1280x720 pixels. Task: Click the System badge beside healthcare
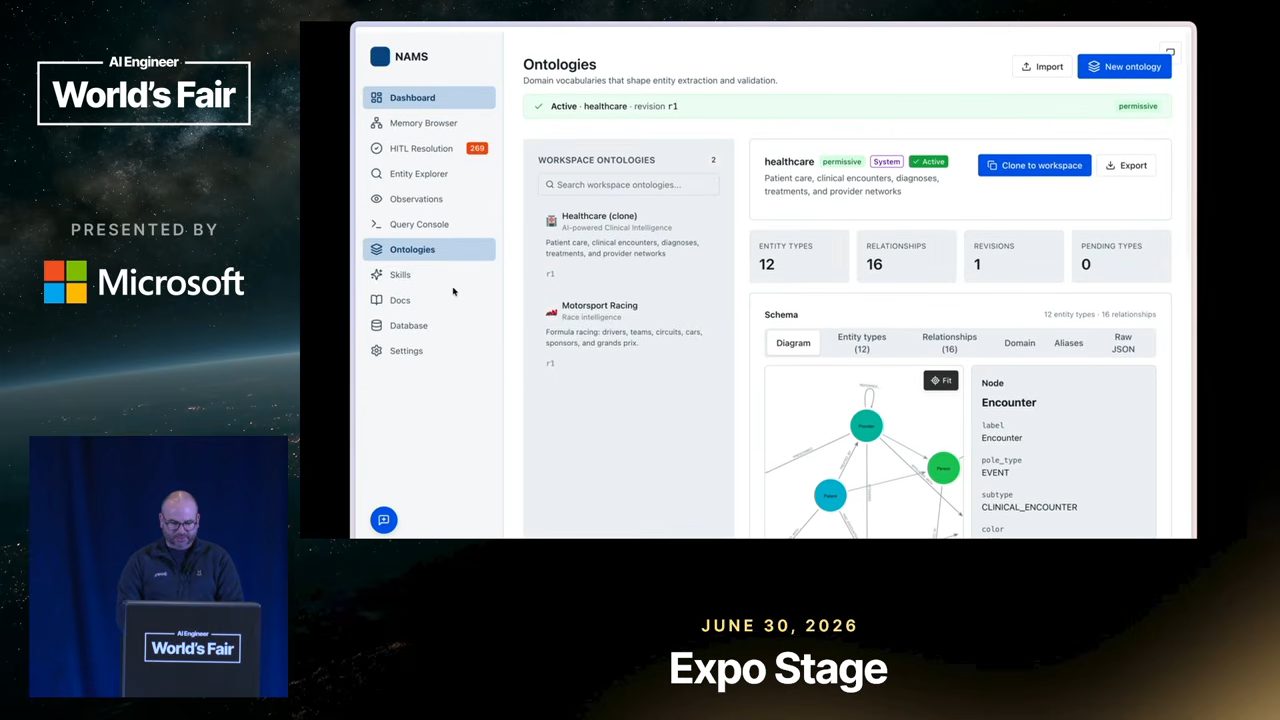pyautogui.click(x=886, y=161)
